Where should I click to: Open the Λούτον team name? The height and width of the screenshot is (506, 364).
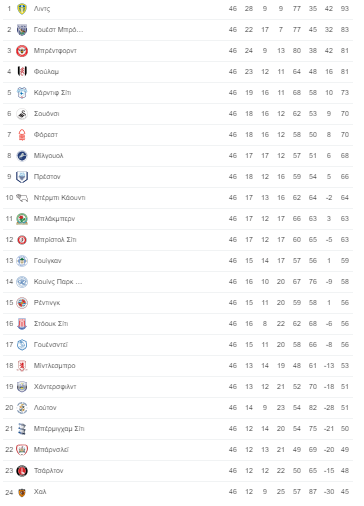coord(45,408)
